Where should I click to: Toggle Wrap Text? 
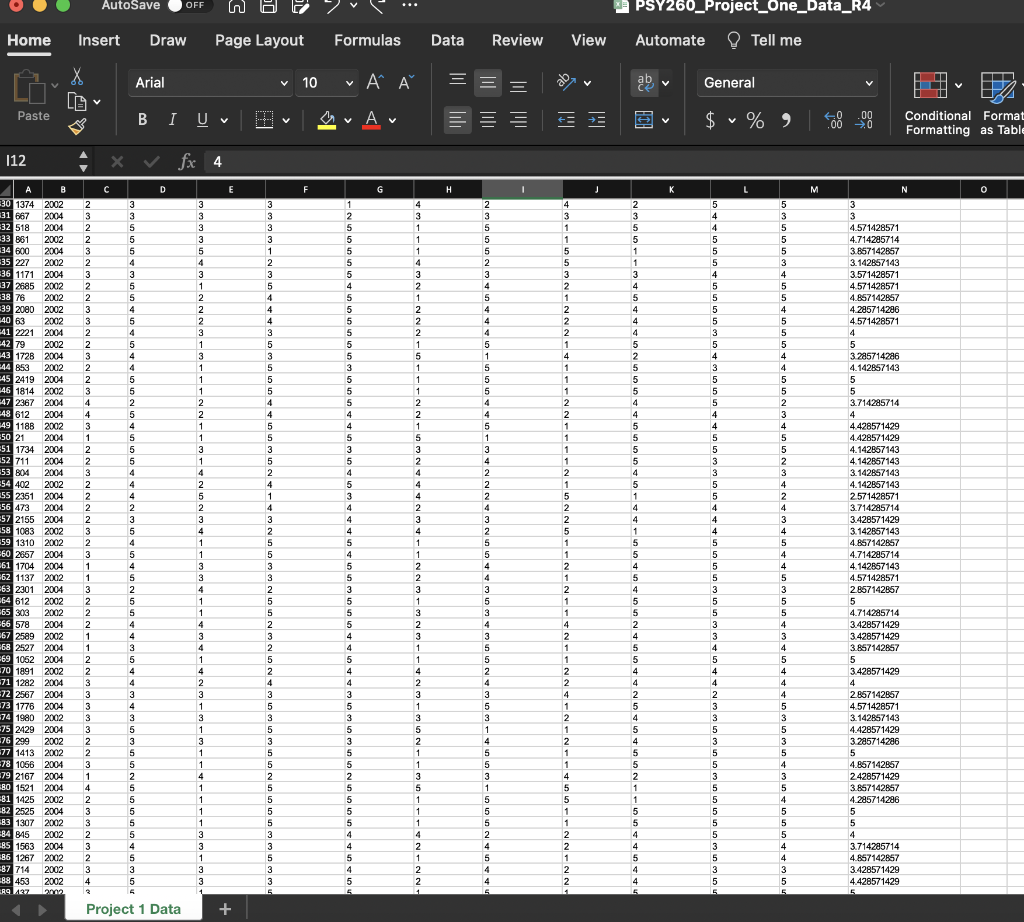645,82
